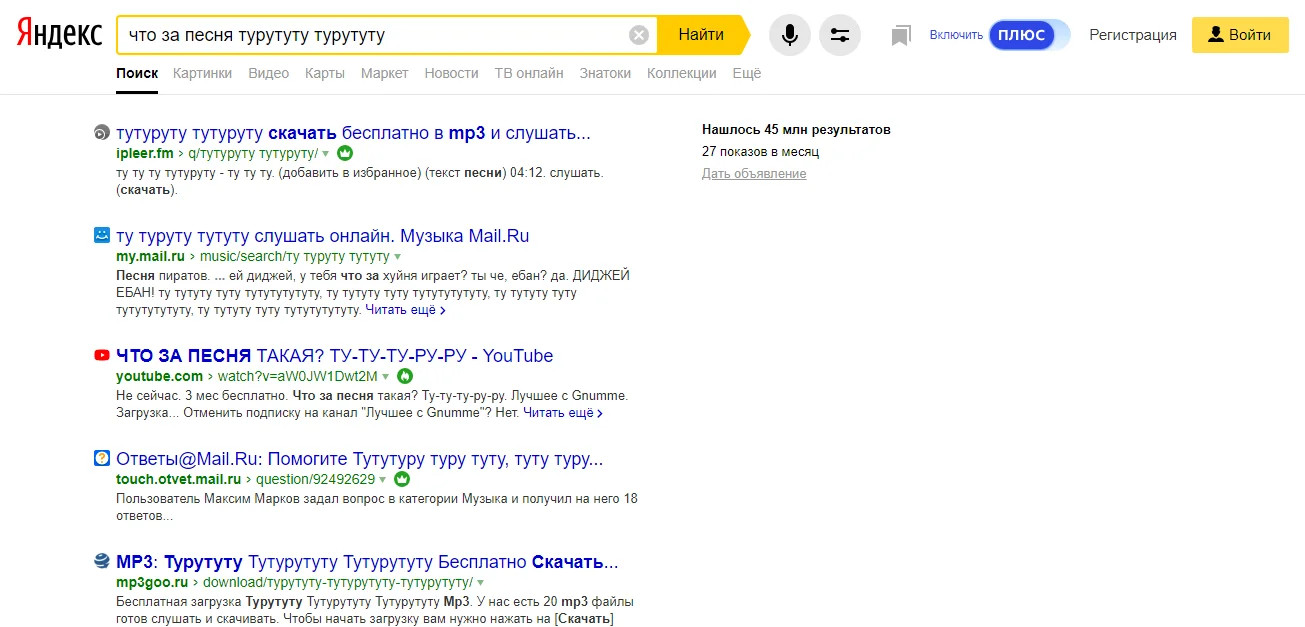The height and width of the screenshot is (627, 1305).
Task: Click the 'question/92492629' path link
Action: pyautogui.click(x=315, y=480)
